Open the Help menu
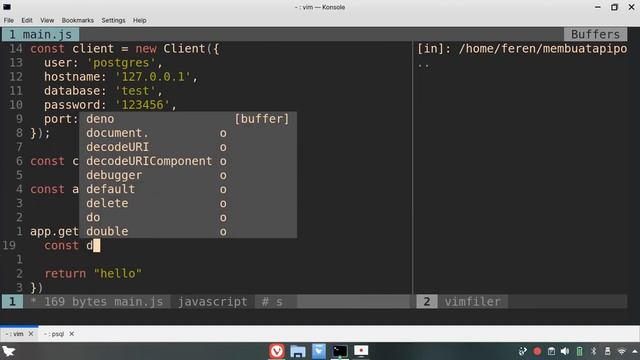The width and height of the screenshot is (640, 360). click(139, 20)
